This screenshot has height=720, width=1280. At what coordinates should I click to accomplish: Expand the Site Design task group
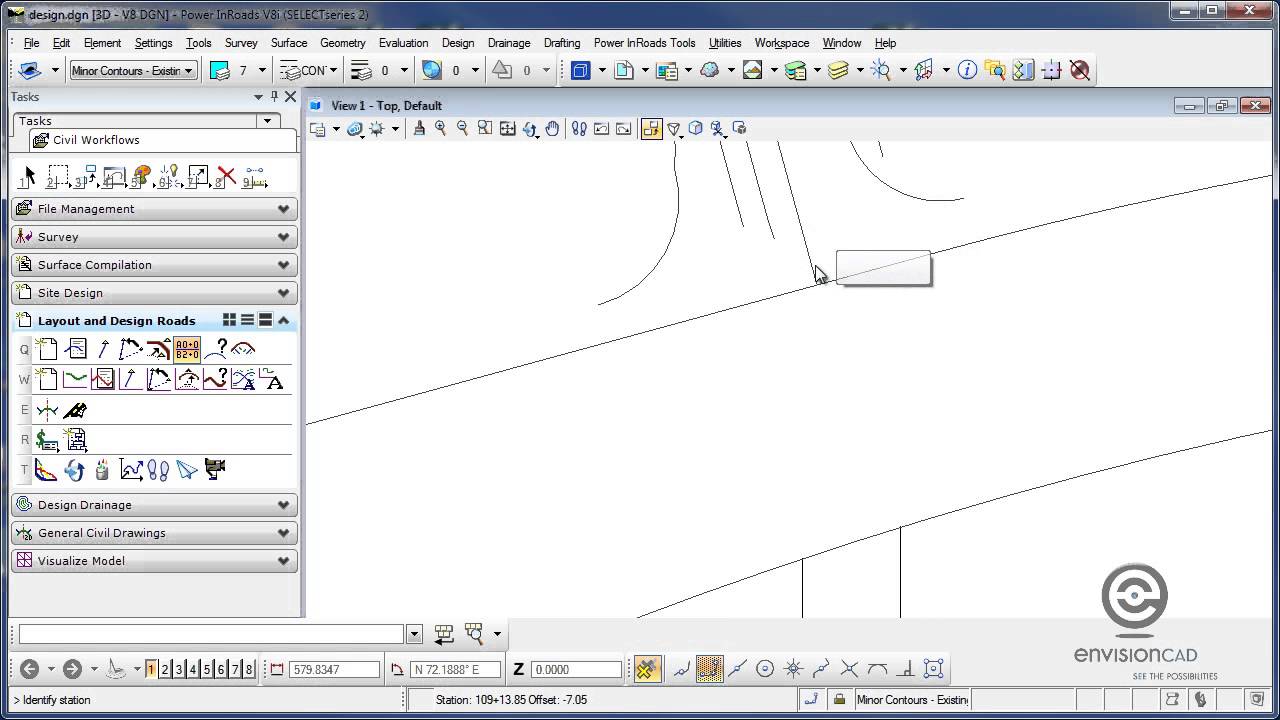coord(154,293)
